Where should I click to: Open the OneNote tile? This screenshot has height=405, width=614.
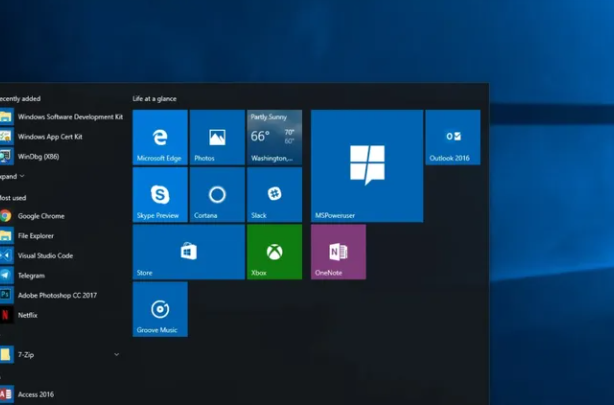pyautogui.click(x=338, y=252)
